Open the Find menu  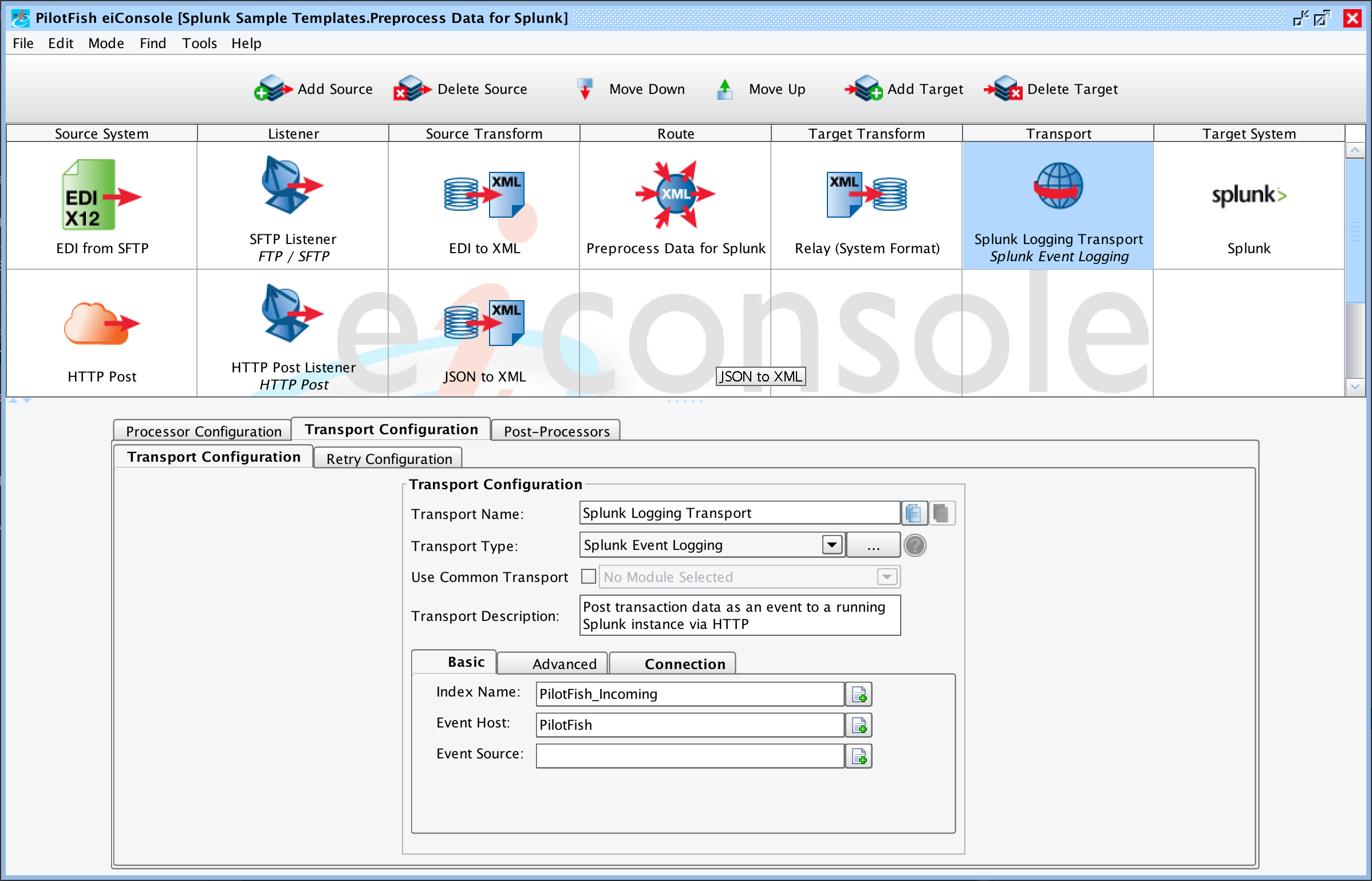[x=153, y=44]
